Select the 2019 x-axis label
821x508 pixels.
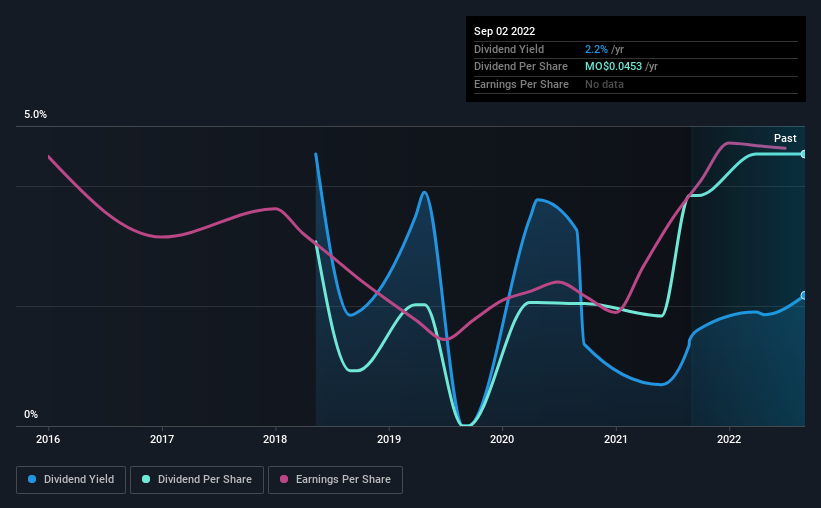click(x=389, y=439)
